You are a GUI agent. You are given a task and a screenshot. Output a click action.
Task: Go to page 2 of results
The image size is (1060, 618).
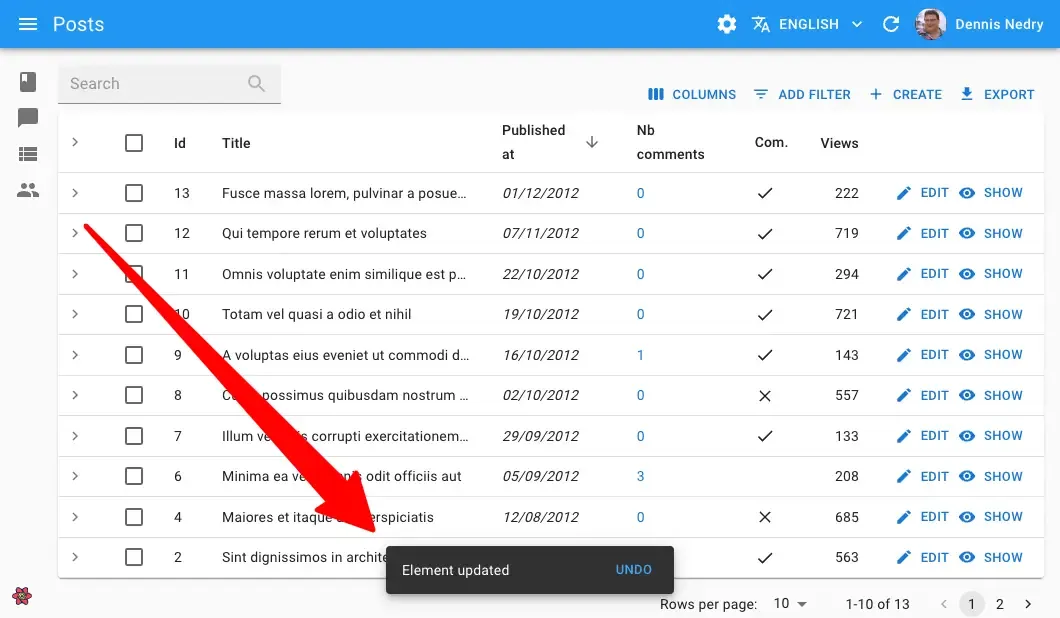click(999, 604)
